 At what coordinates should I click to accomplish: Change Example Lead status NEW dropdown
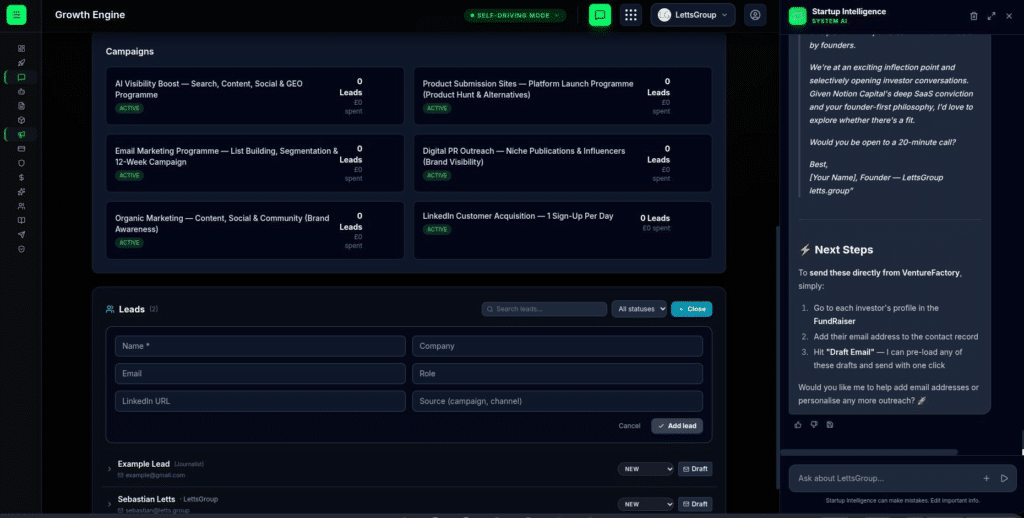pyautogui.click(x=645, y=469)
